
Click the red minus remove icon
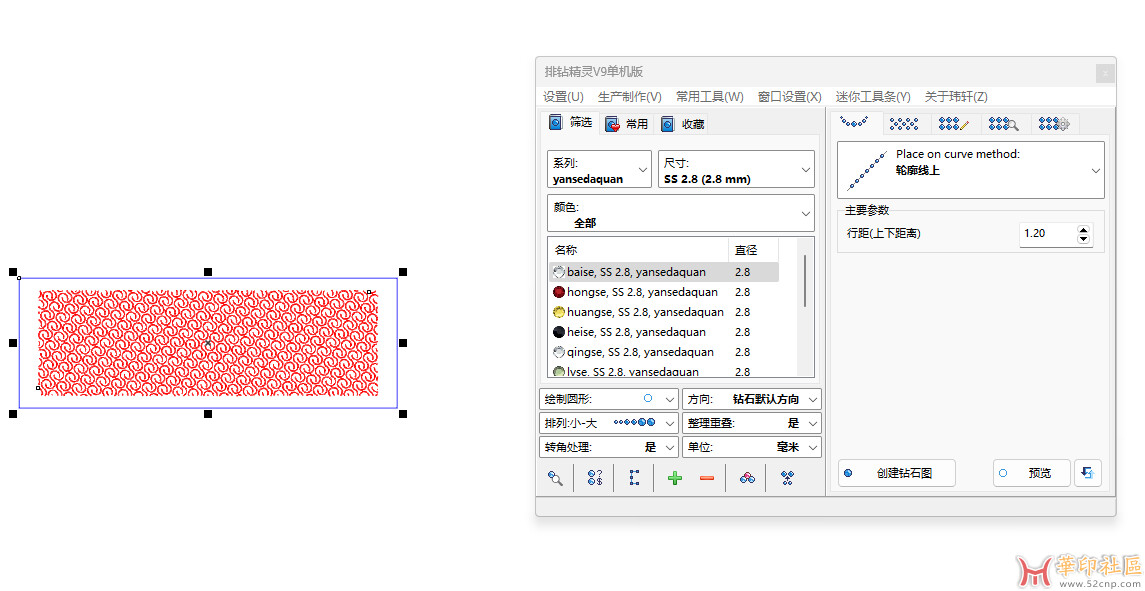pos(707,478)
